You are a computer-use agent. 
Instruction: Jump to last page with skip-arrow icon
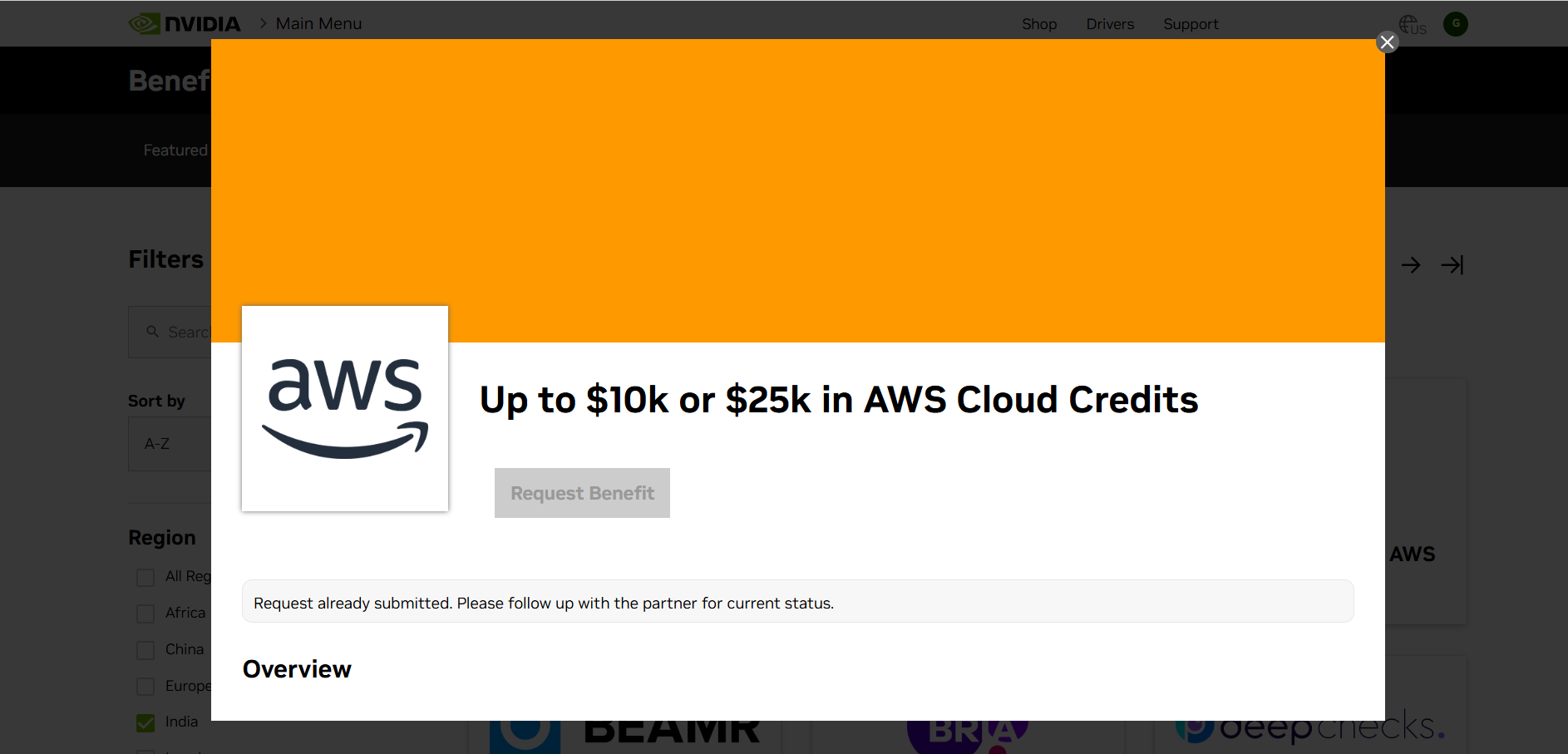[x=1453, y=264]
